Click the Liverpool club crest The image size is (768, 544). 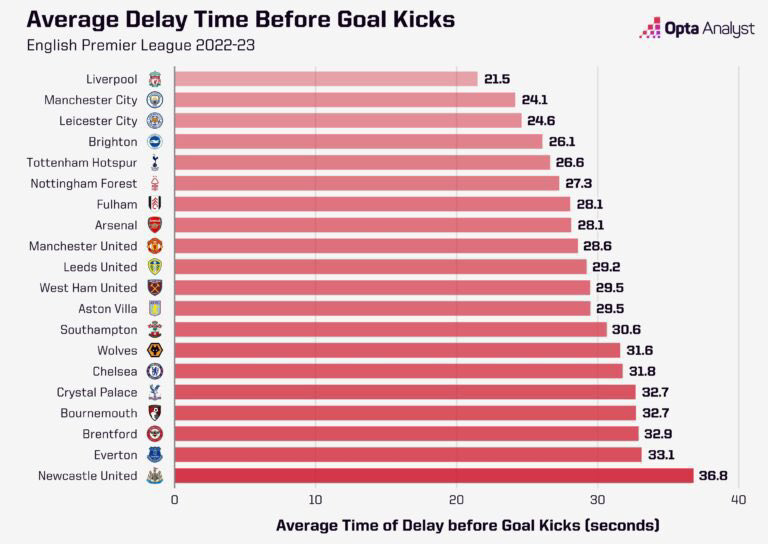point(155,79)
